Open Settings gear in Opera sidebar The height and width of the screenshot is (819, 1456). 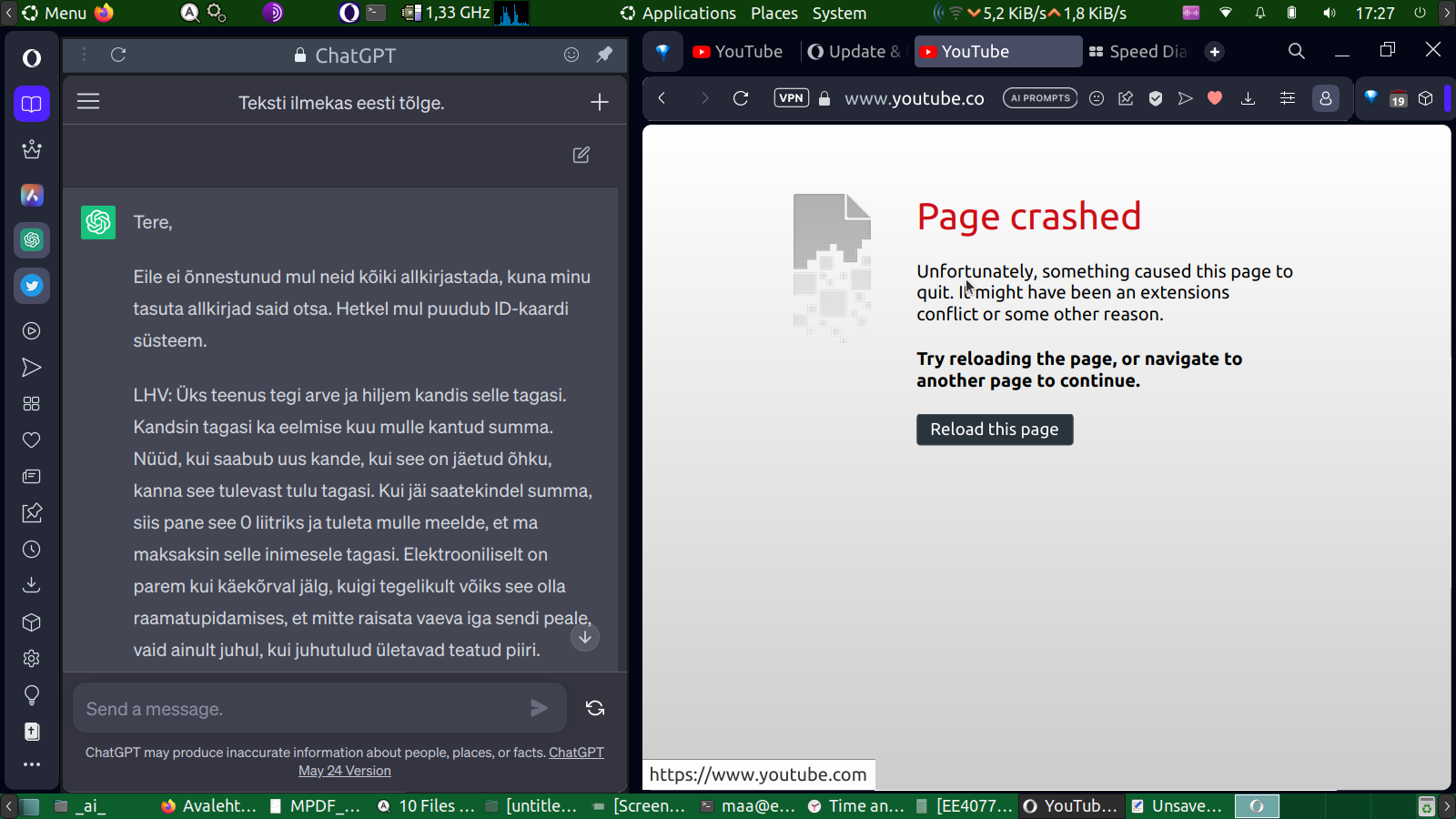pos(32,659)
